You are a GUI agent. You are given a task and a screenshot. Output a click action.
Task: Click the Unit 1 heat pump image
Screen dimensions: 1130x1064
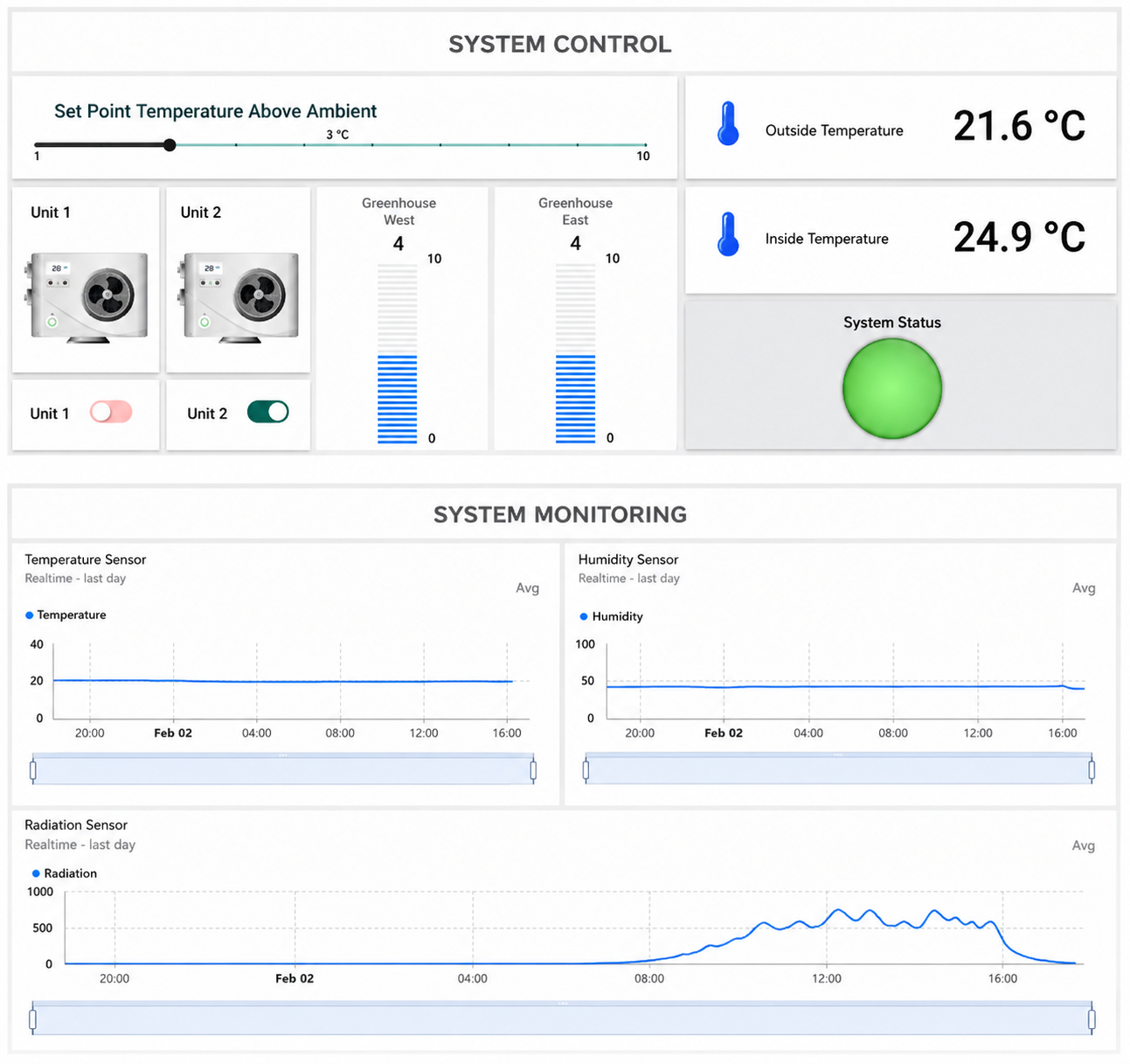[86, 296]
